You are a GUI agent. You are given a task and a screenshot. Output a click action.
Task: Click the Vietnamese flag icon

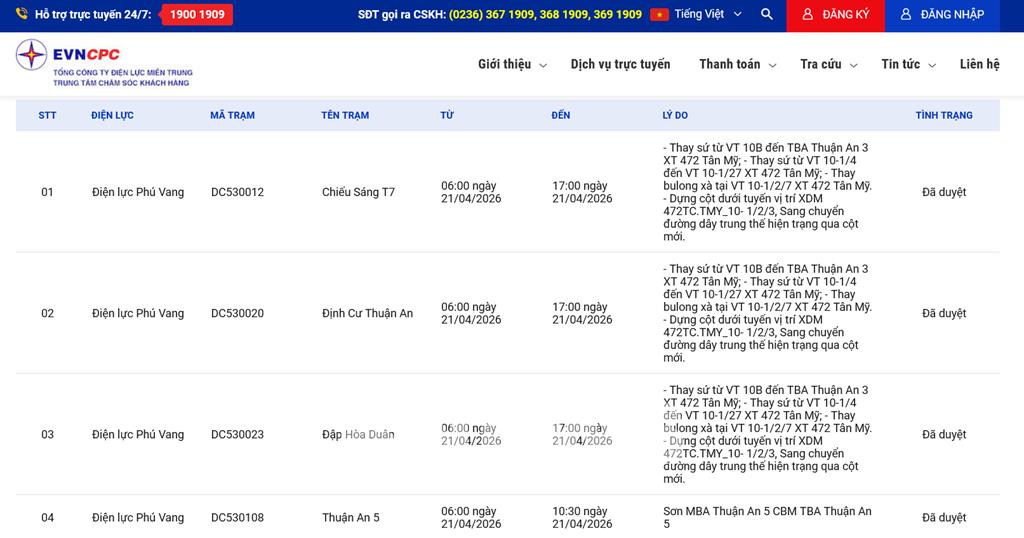tap(659, 15)
